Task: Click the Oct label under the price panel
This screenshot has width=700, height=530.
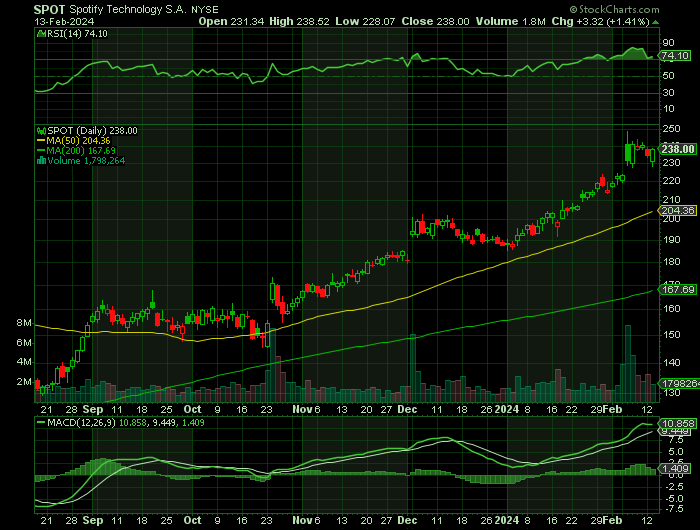Action: pos(192,409)
